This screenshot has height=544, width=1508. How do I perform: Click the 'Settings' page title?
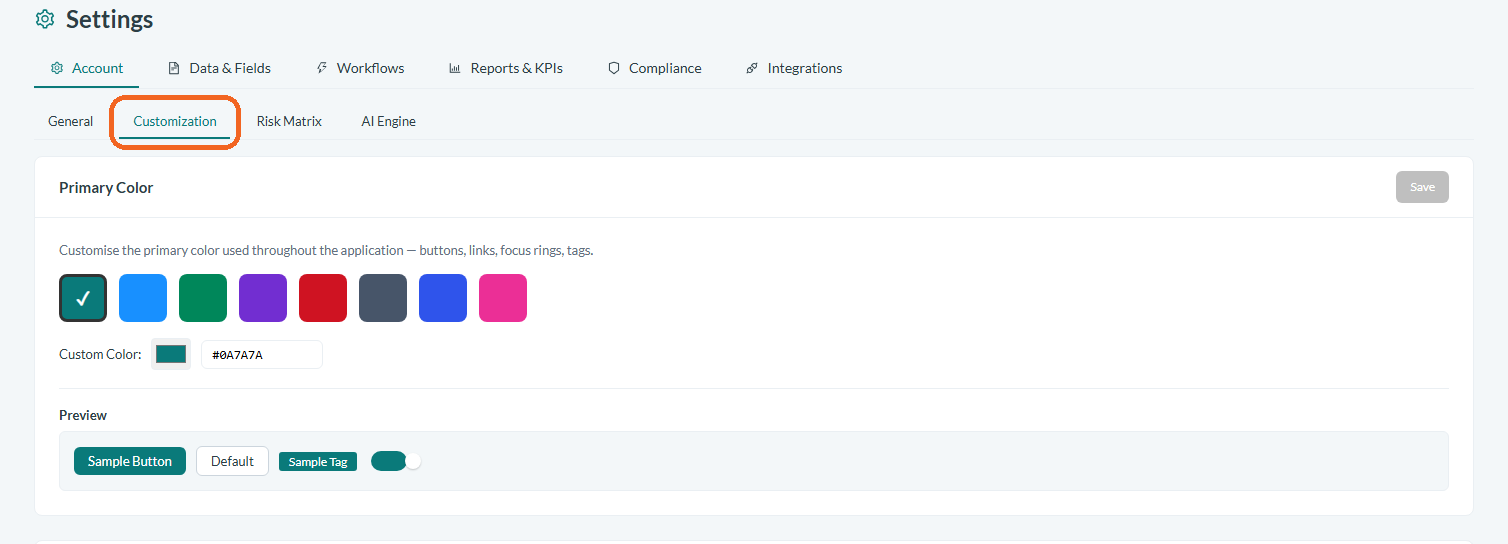click(x=110, y=19)
